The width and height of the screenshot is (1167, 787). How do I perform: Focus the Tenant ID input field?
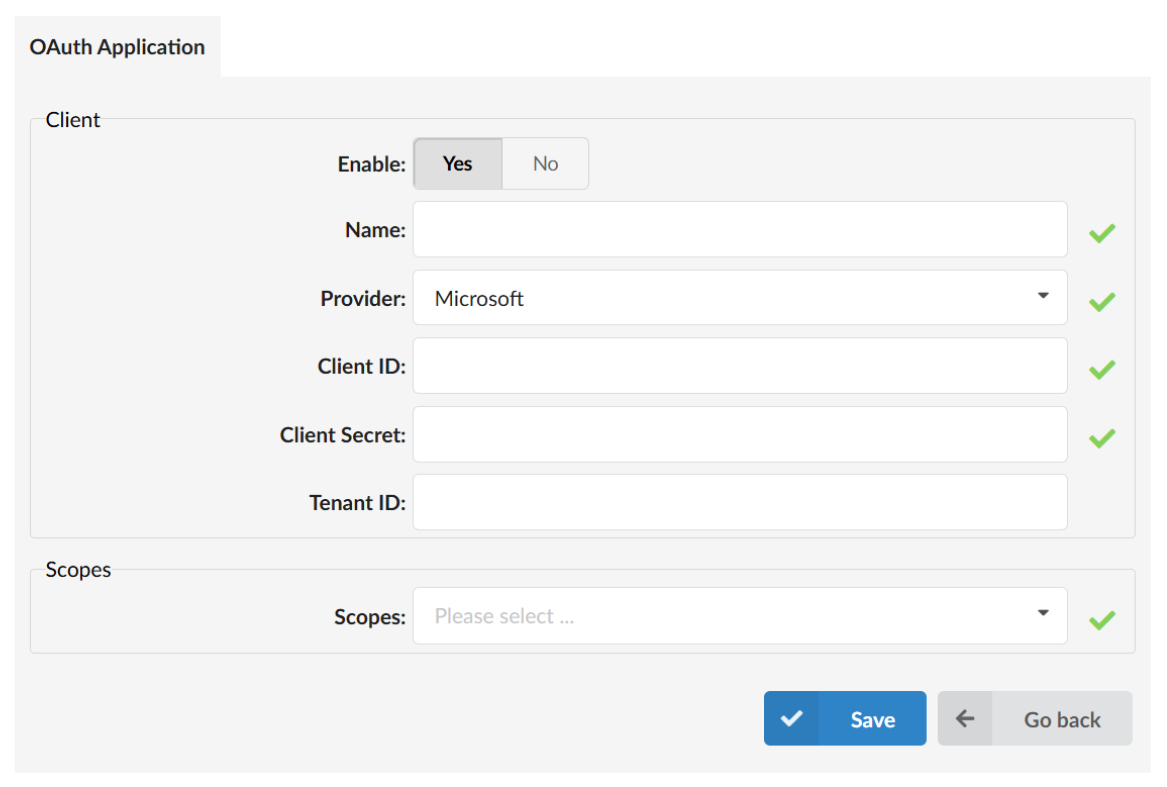(x=740, y=503)
